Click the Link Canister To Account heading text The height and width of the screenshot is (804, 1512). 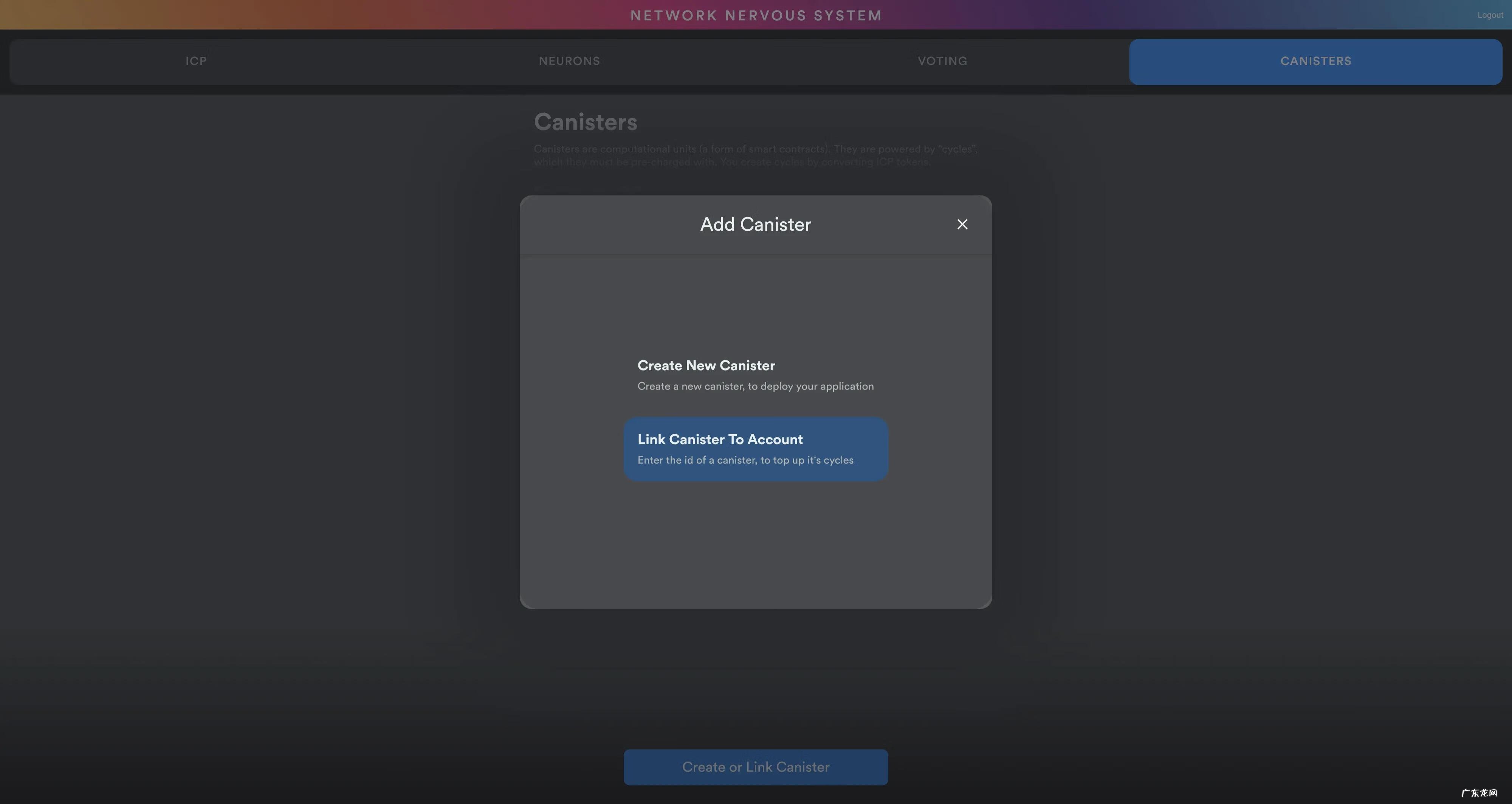tap(720, 439)
